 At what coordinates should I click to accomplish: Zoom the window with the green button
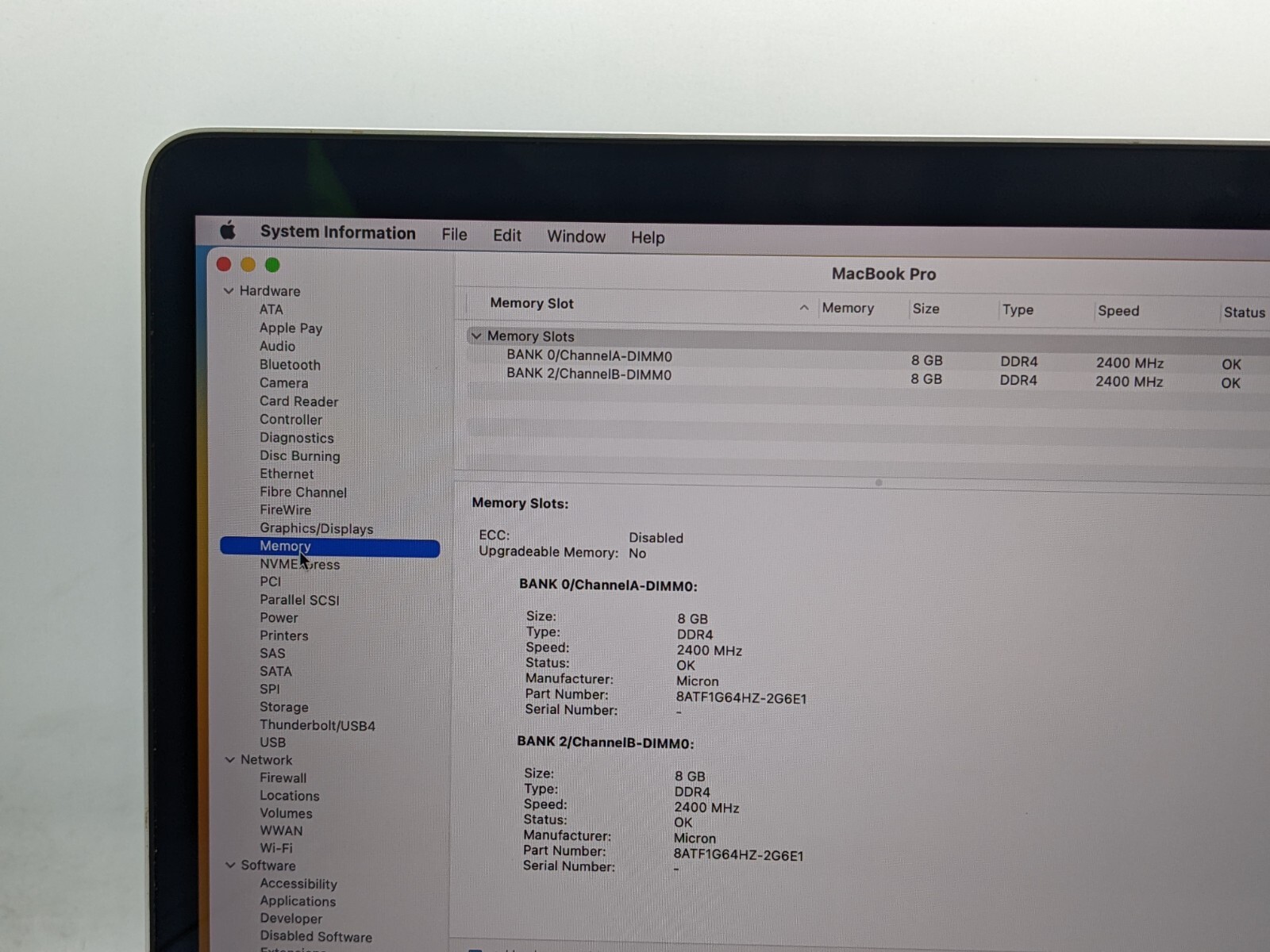[272, 265]
